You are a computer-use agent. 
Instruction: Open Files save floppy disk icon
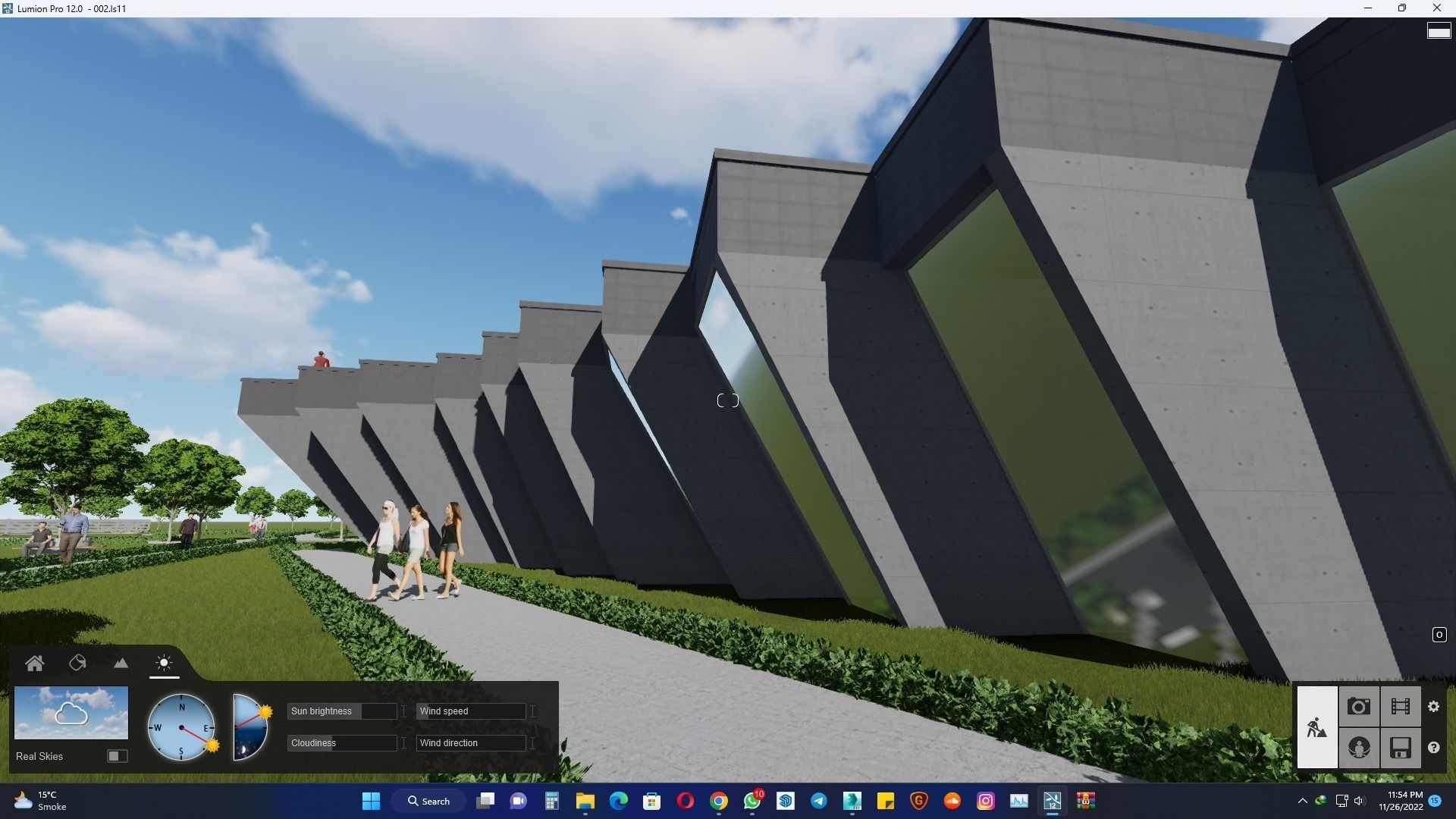(1401, 748)
